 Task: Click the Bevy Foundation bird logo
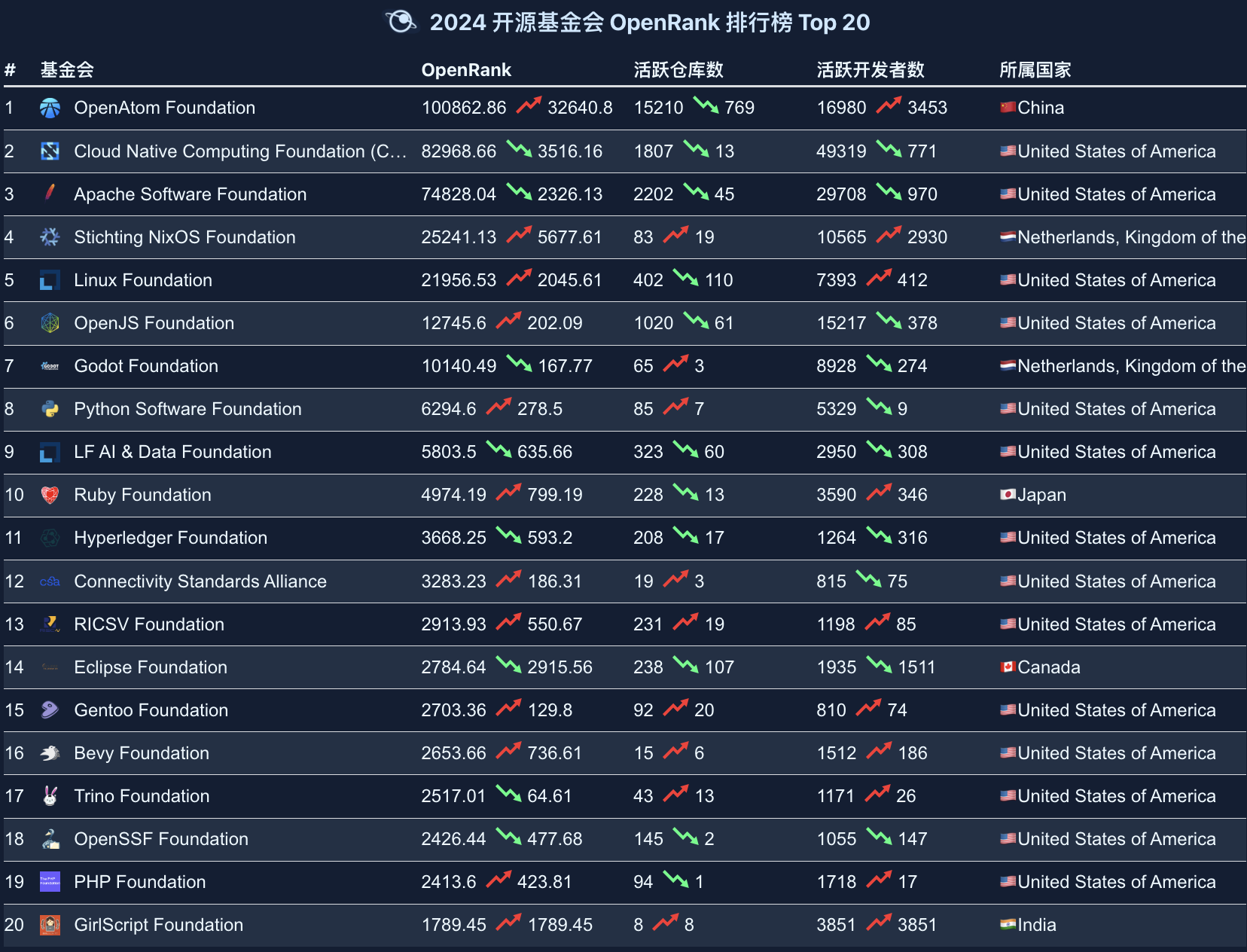point(50,753)
